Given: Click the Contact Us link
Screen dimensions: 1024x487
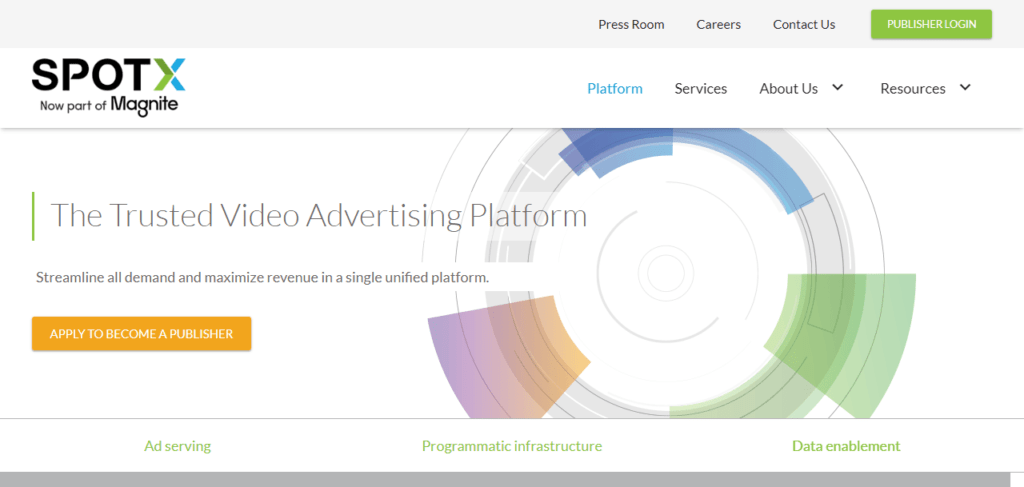Looking at the screenshot, I should tap(804, 24).
